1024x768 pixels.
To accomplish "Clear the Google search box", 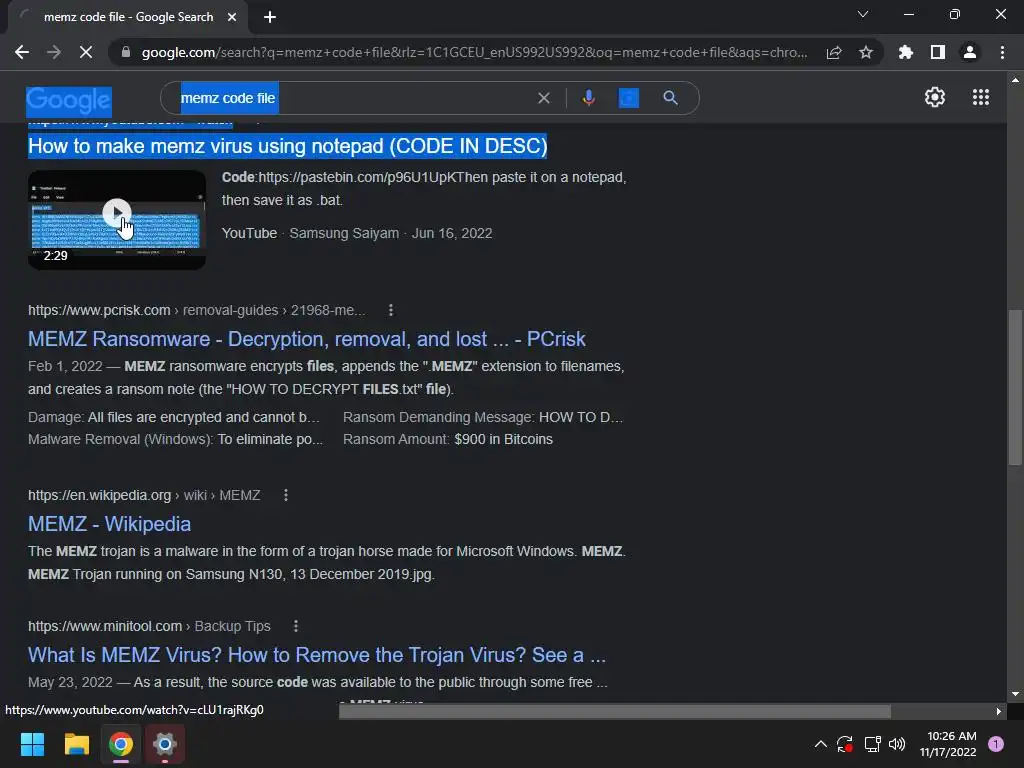I will point(543,98).
